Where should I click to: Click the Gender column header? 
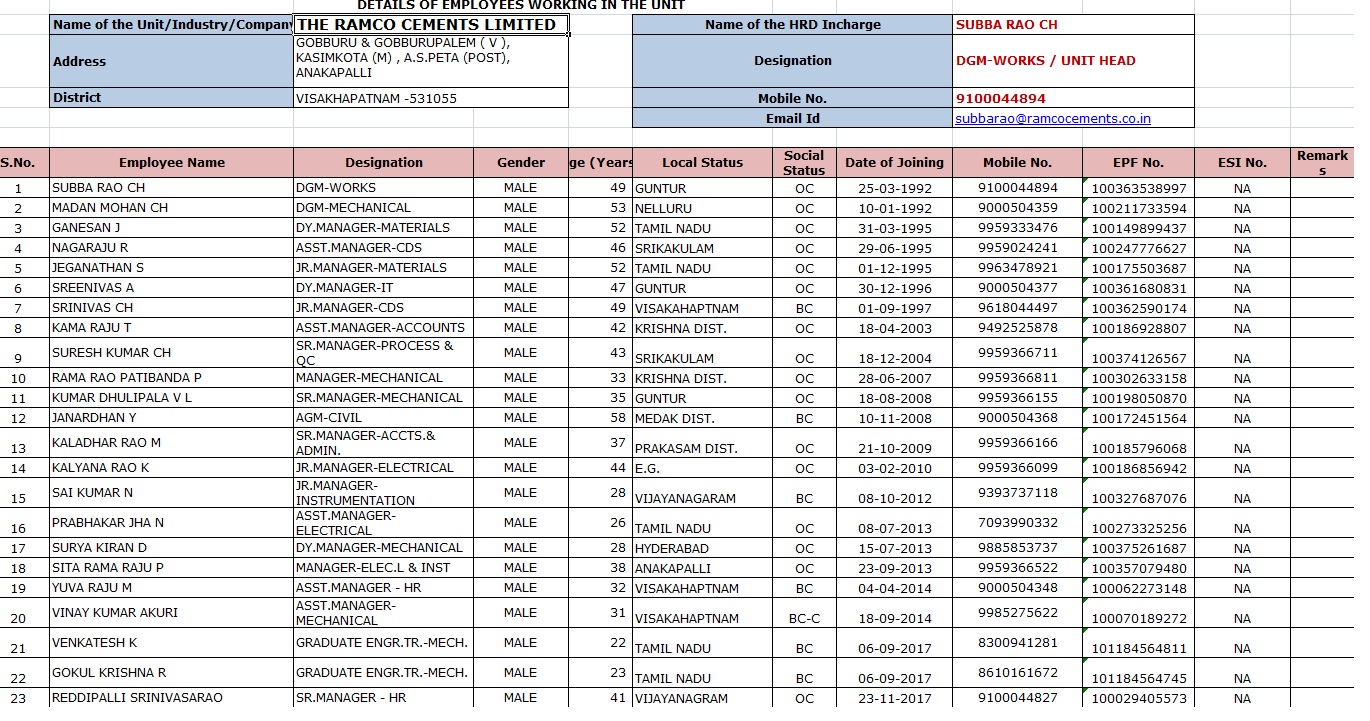tap(522, 163)
